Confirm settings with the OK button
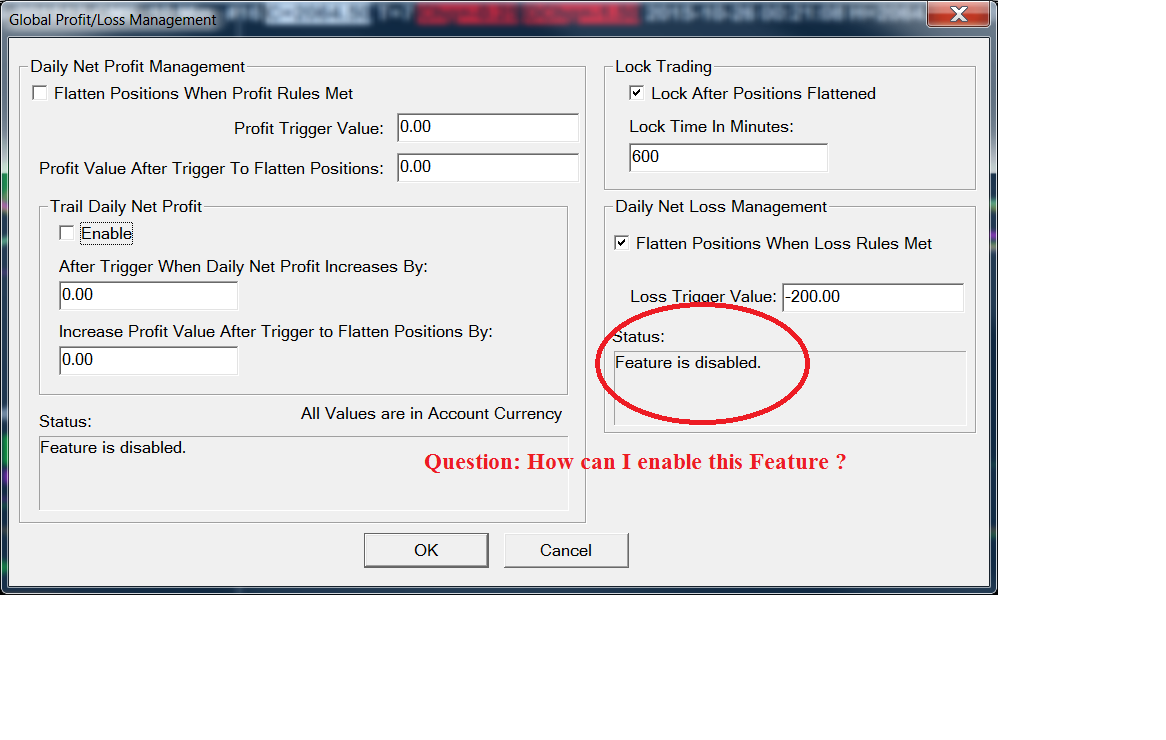 tap(426, 550)
